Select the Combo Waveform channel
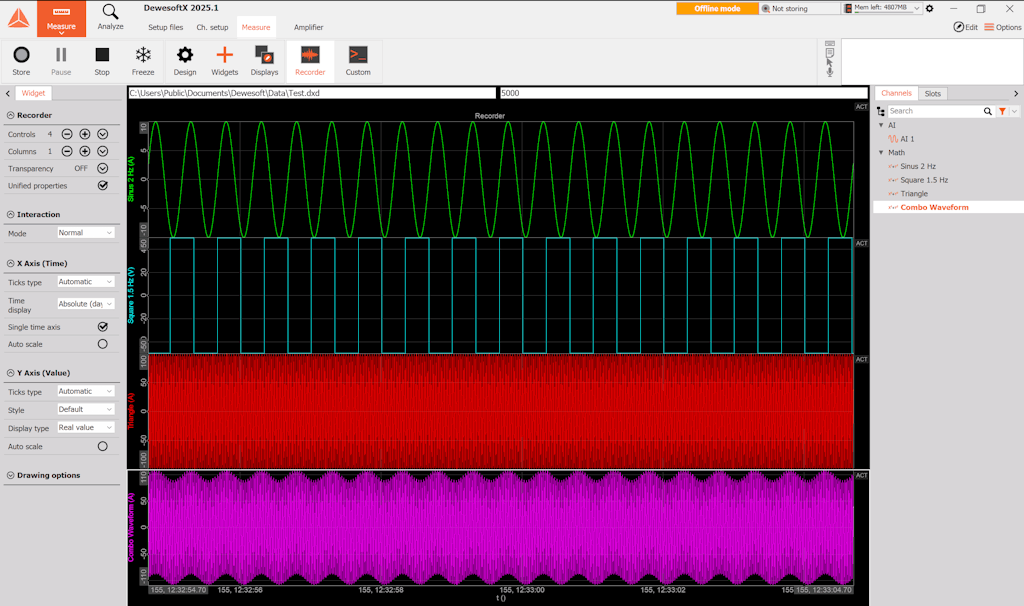 (935, 207)
